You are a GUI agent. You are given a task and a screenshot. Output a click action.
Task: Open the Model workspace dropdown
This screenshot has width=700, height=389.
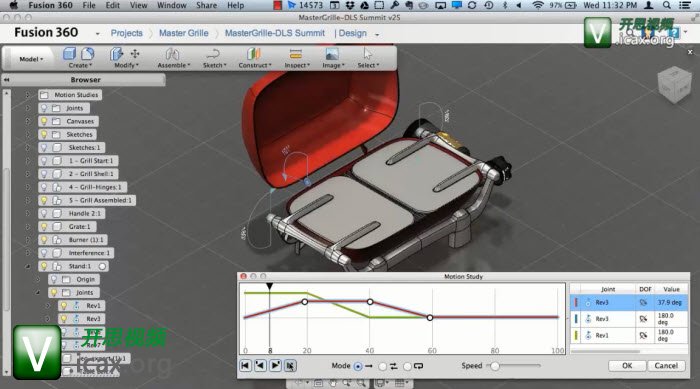pyautogui.click(x=31, y=59)
